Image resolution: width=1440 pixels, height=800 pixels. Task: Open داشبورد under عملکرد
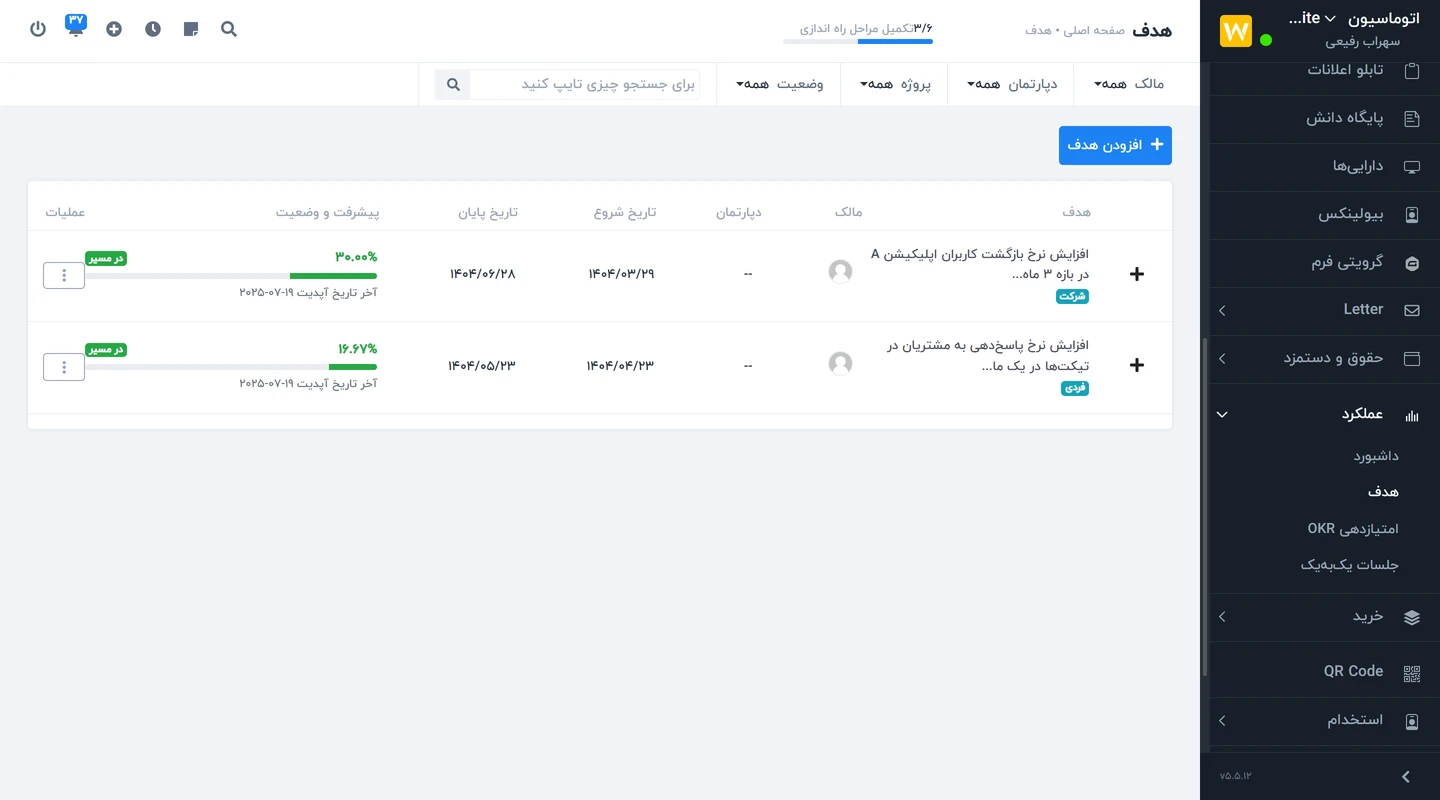click(x=1376, y=456)
